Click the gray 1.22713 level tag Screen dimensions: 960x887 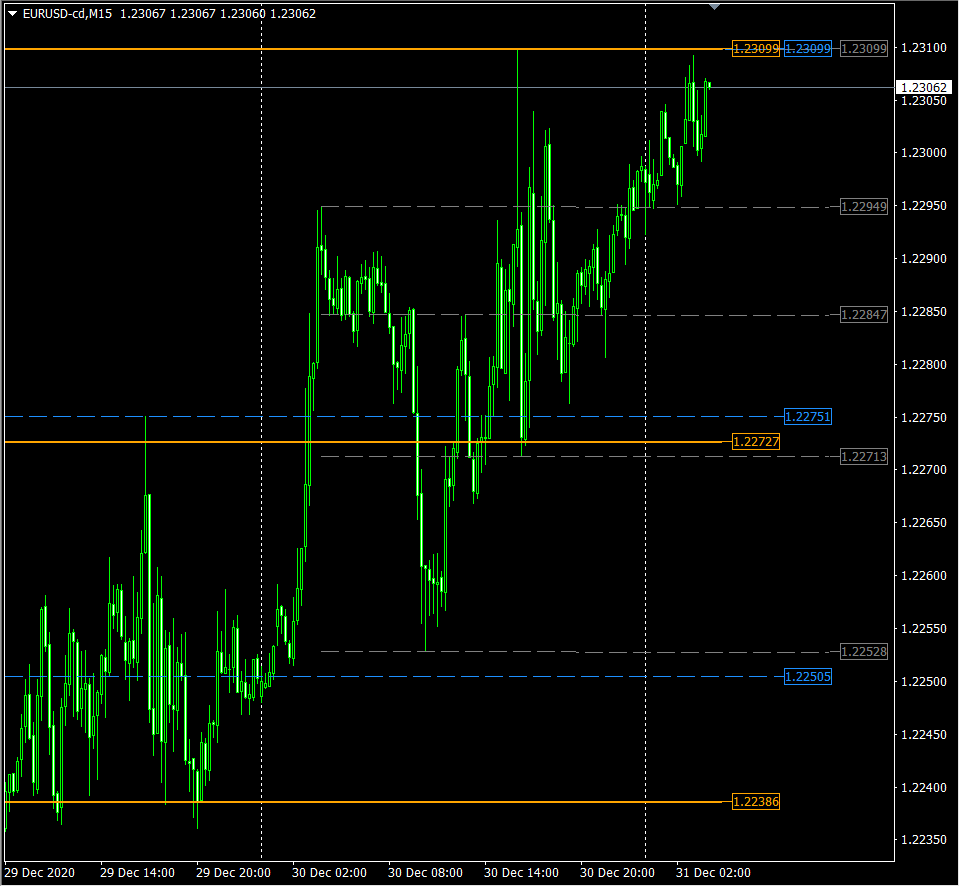coord(864,457)
